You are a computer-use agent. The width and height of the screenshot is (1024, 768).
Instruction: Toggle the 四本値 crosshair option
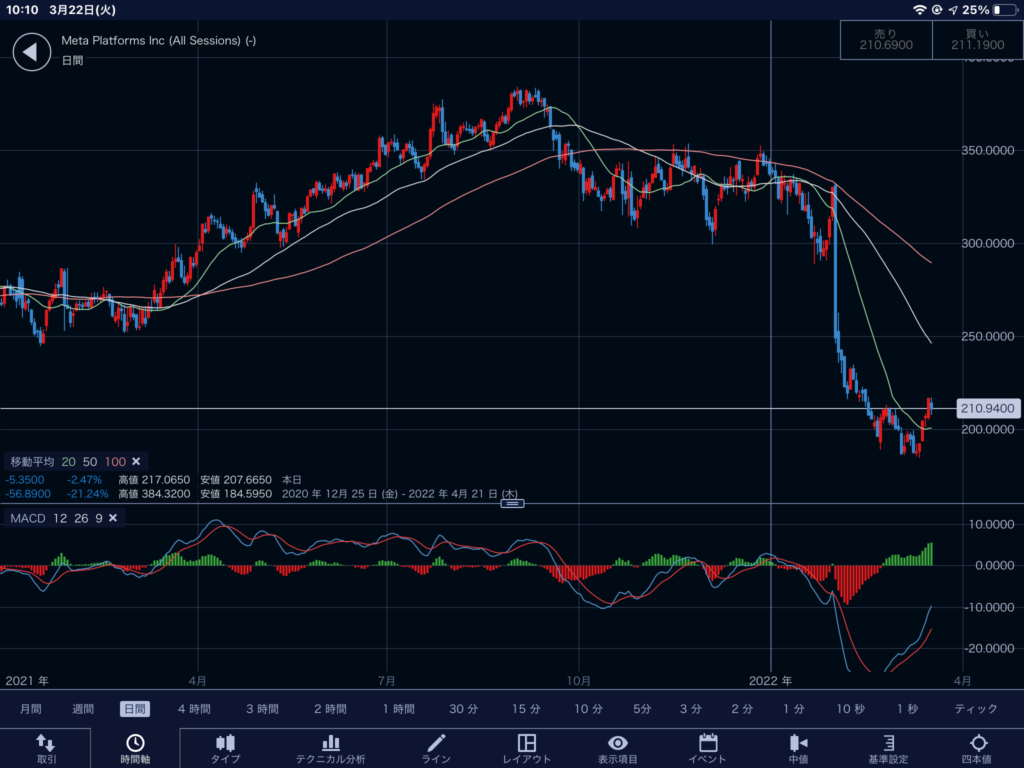979,743
